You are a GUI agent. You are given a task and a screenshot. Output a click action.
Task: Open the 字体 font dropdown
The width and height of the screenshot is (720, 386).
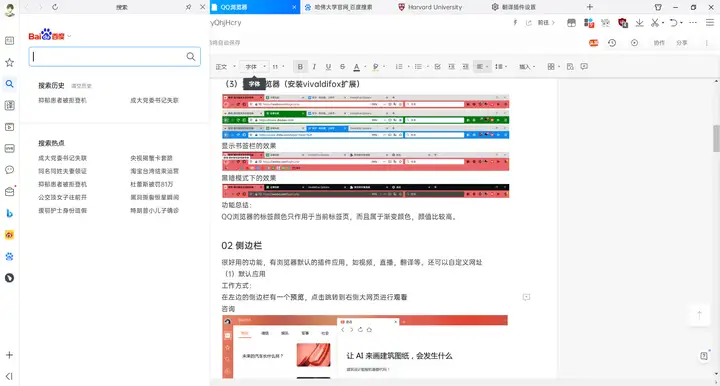point(255,67)
